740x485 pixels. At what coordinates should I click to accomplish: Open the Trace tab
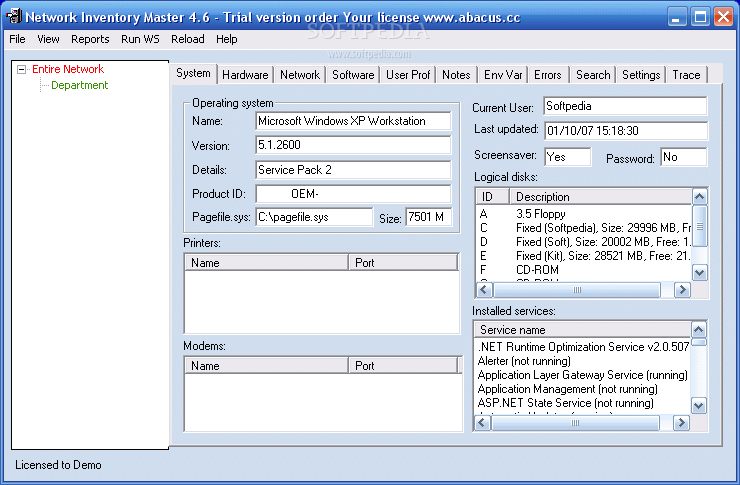pyautogui.click(x=686, y=75)
